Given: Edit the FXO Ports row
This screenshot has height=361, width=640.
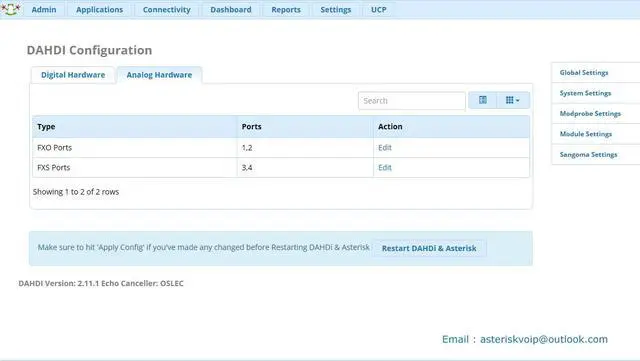Looking at the screenshot, I should (384, 147).
